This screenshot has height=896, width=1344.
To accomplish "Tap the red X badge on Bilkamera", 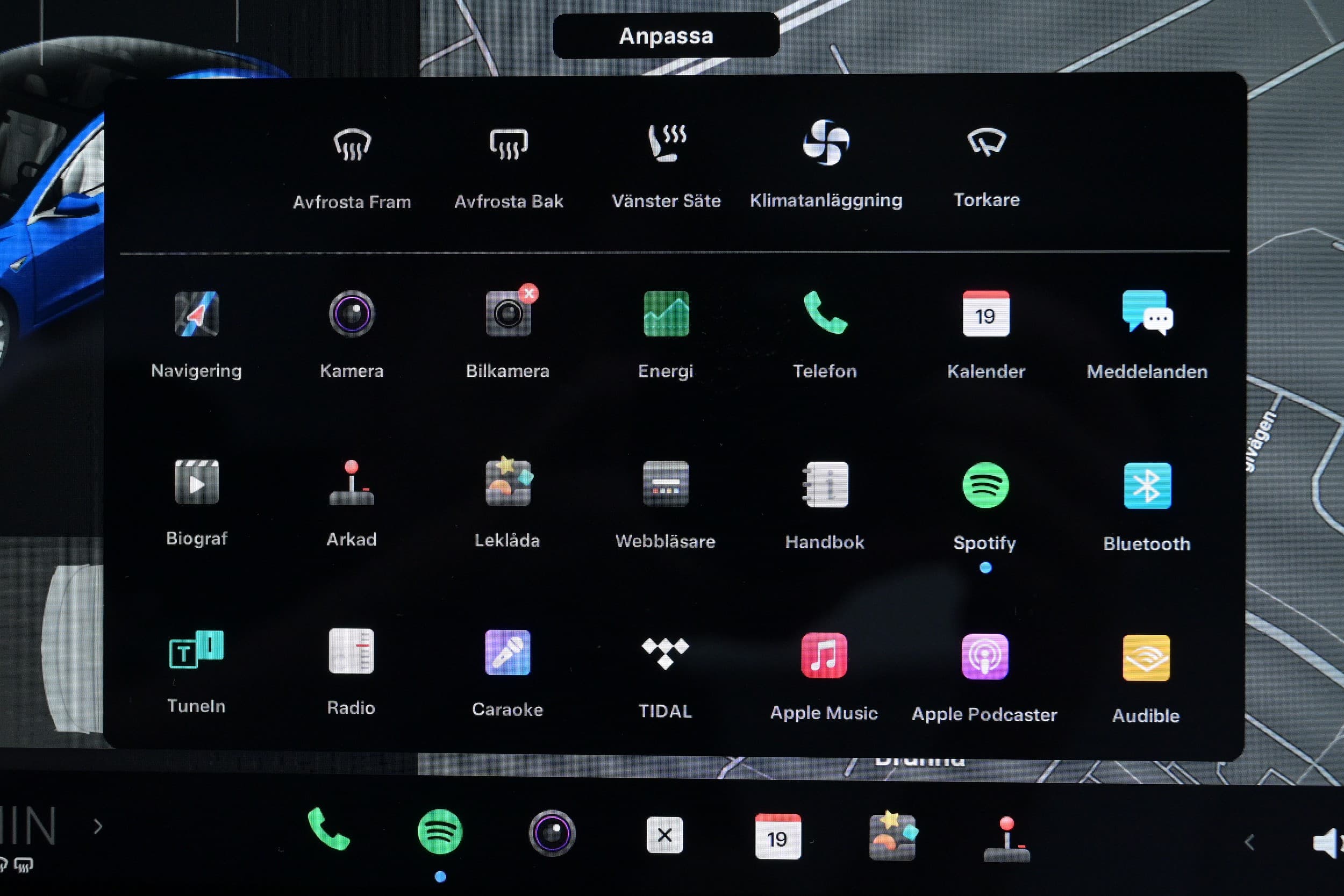I will click(x=529, y=293).
